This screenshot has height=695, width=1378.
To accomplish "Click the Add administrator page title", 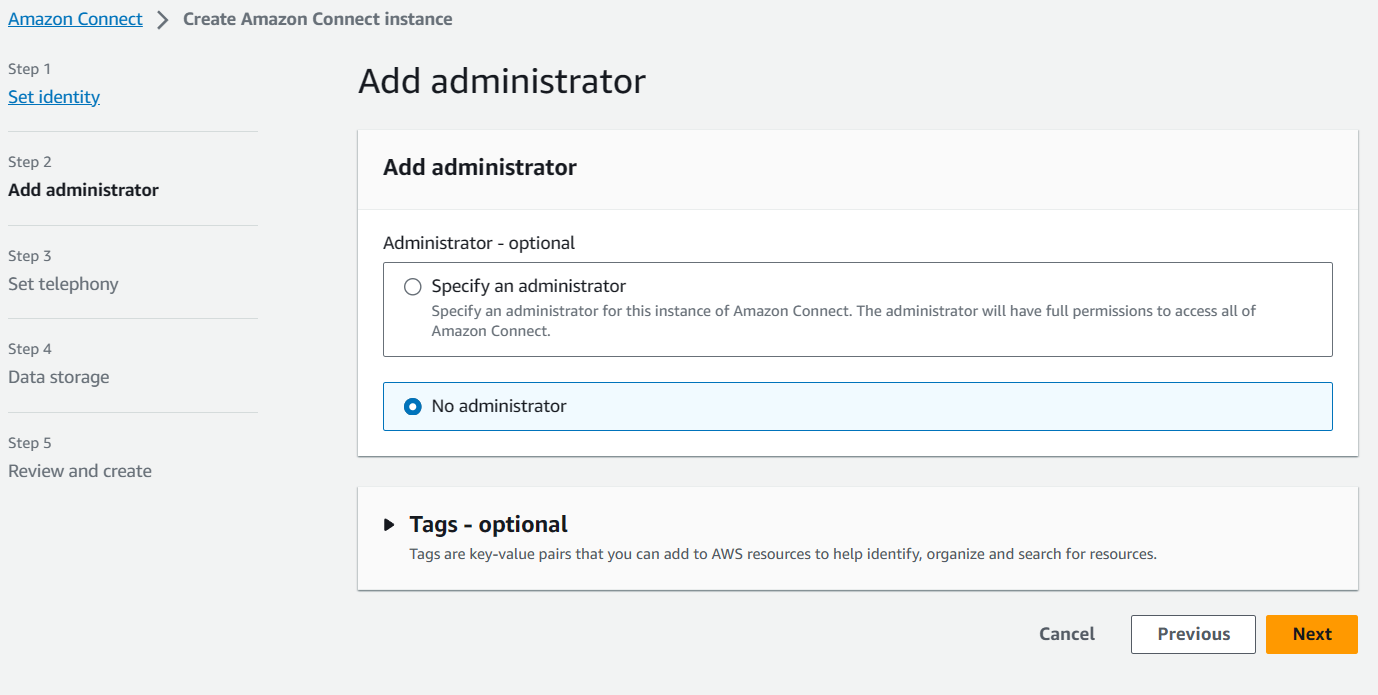I will click(x=501, y=81).
